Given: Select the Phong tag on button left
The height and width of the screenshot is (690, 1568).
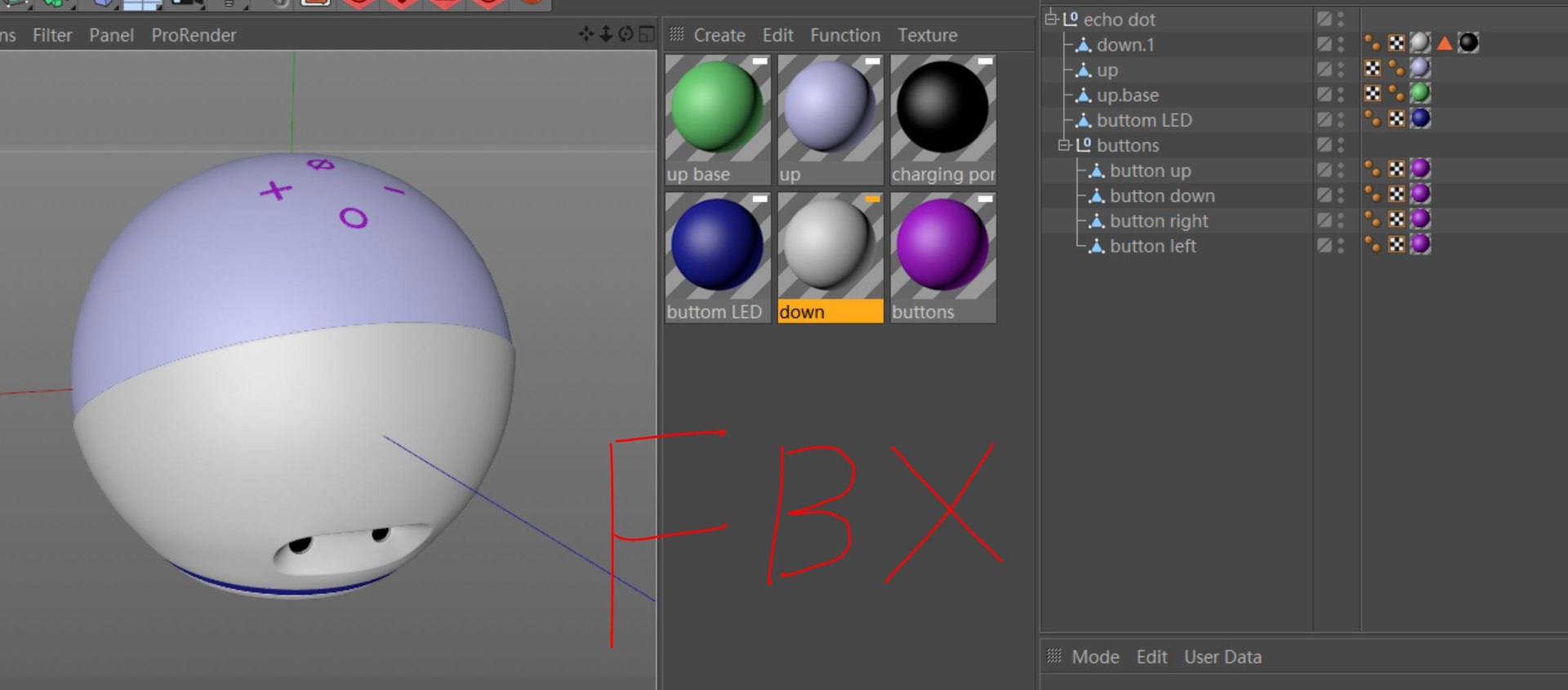Looking at the screenshot, I should pos(1373,245).
